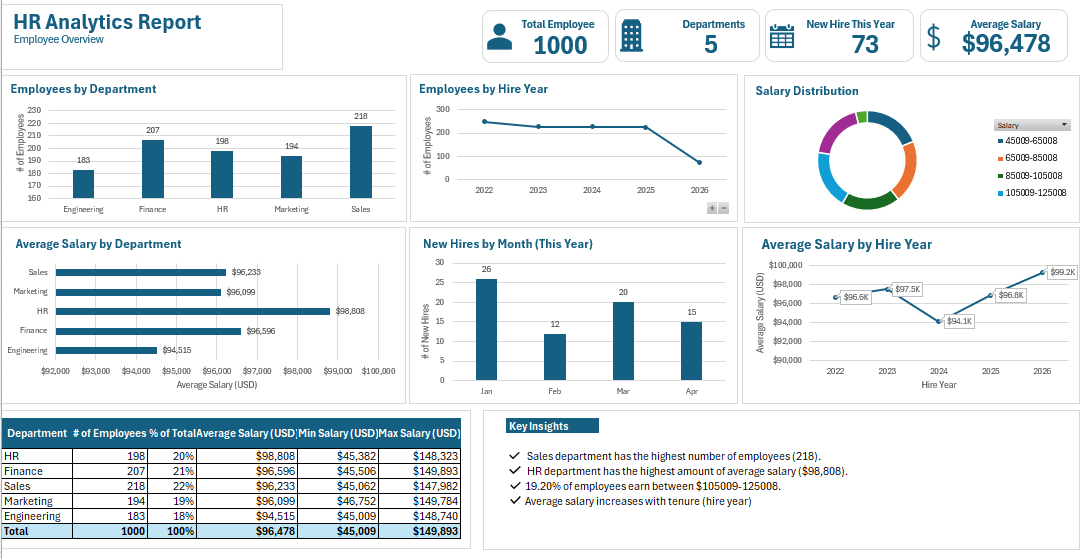Click the person icon in Total Employee card

click(x=499, y=36)
